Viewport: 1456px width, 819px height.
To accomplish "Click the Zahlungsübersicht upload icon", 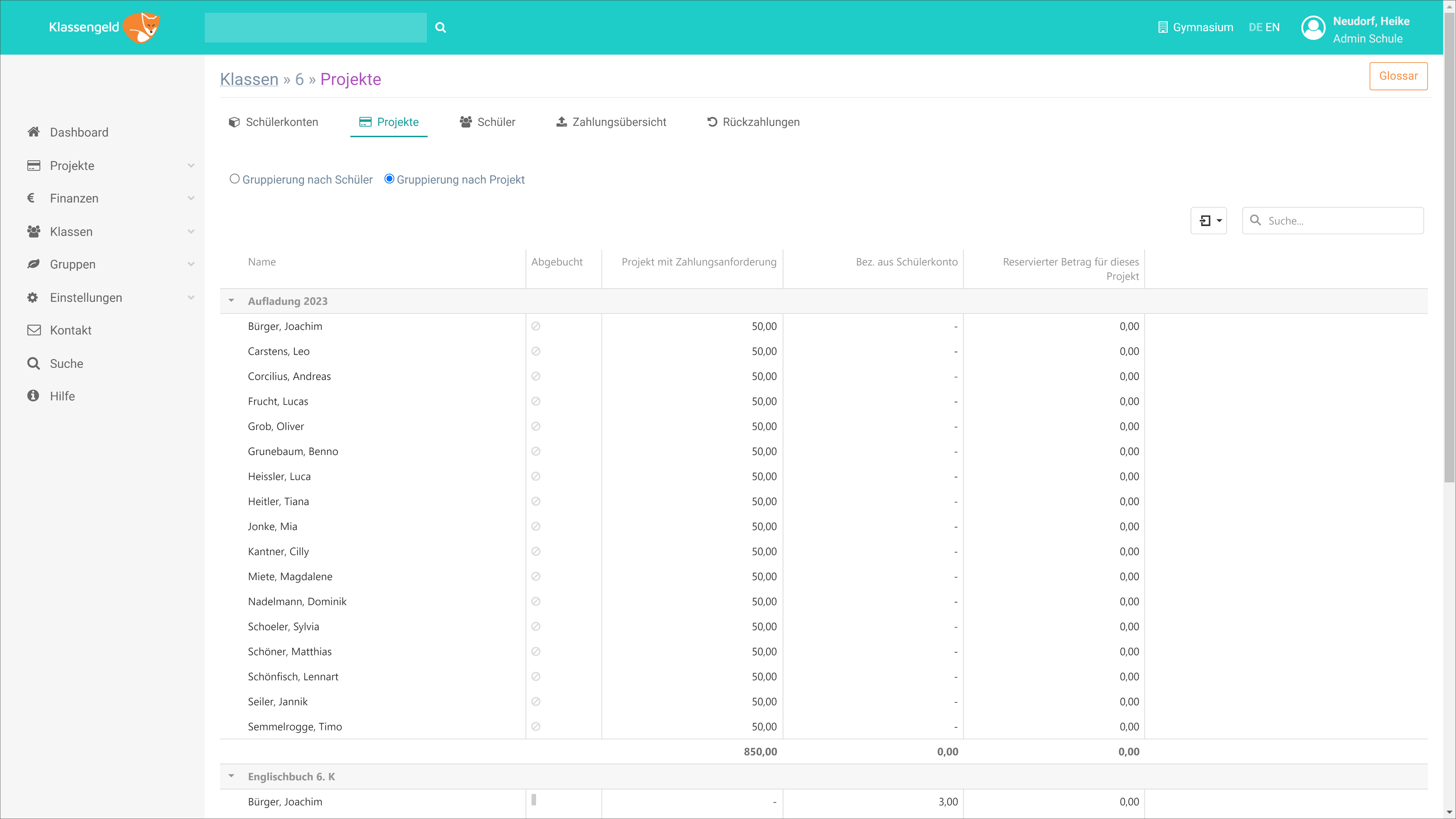I will coord(561,122).
